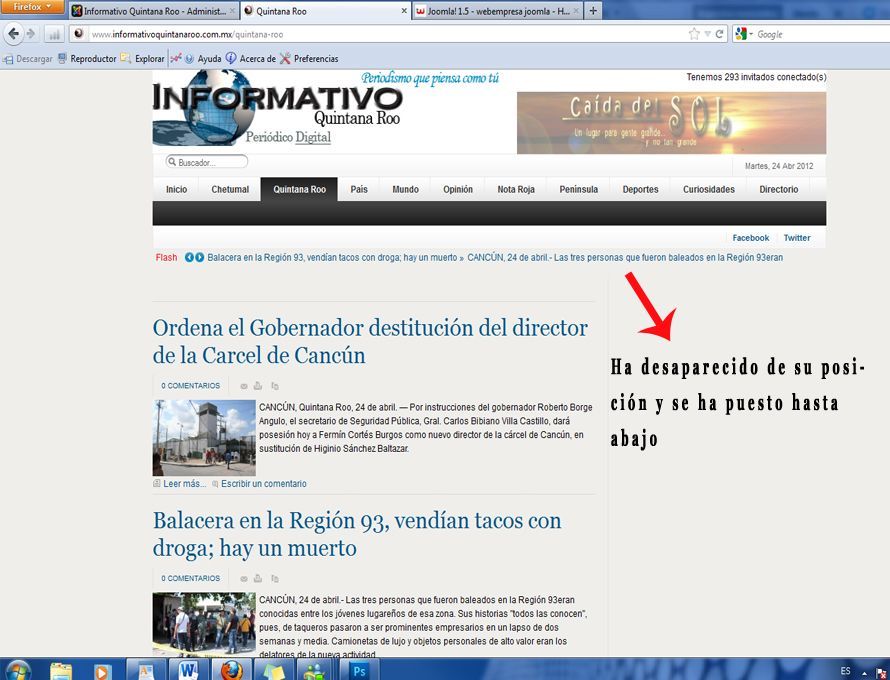The height and width of the screenshot is (680, 890).
Task: Close the Quintana Roo tab
Action: (404, 11)
